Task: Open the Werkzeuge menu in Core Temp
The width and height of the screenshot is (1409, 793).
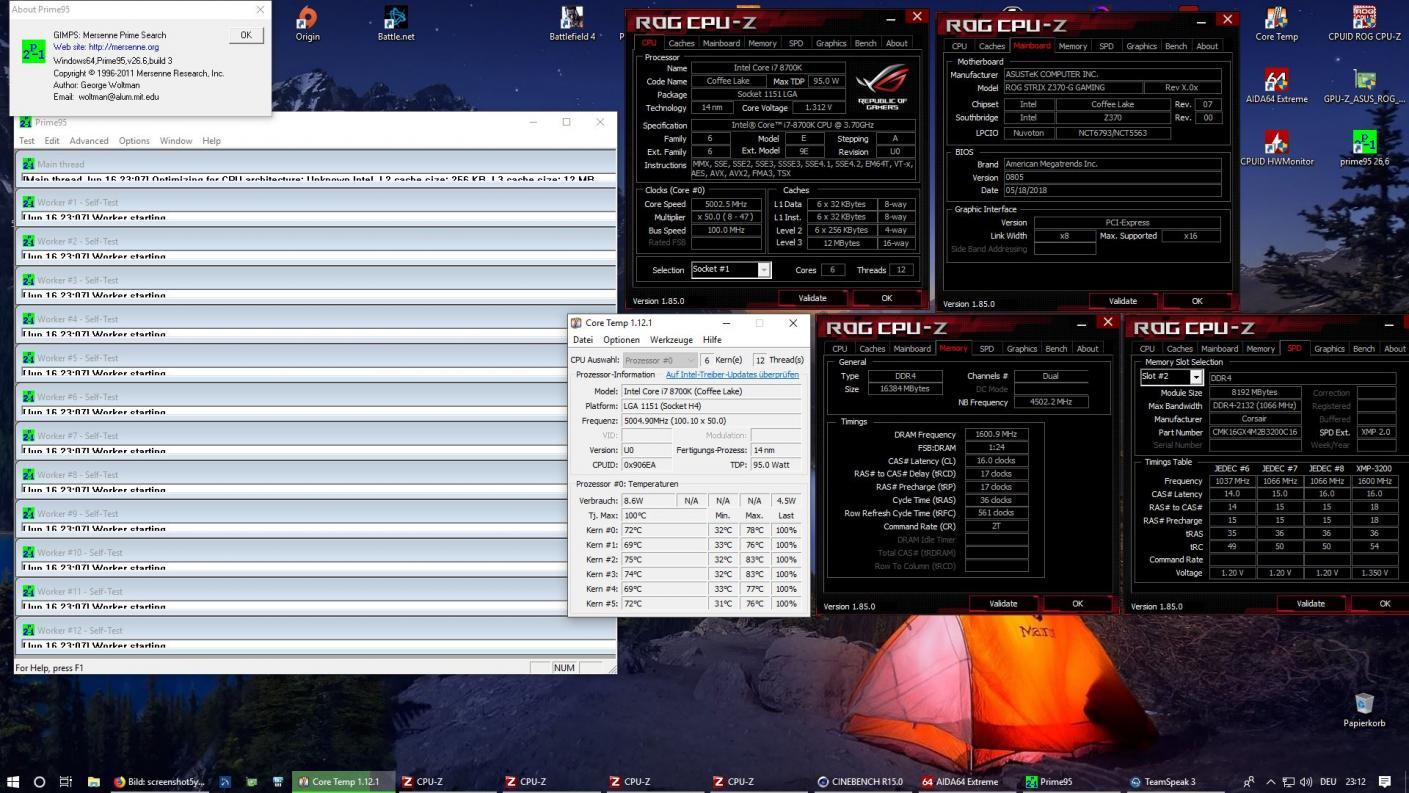Action: point(671,340)
